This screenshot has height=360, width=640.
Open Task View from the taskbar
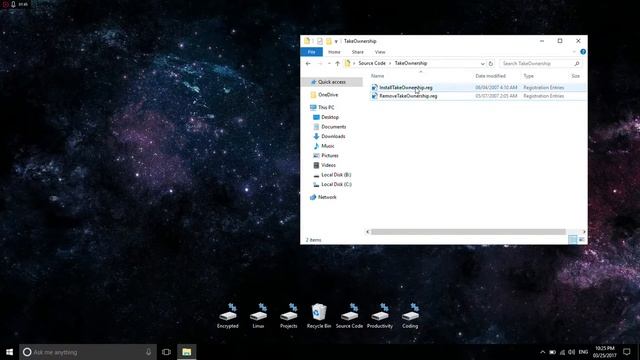[166, 352]
